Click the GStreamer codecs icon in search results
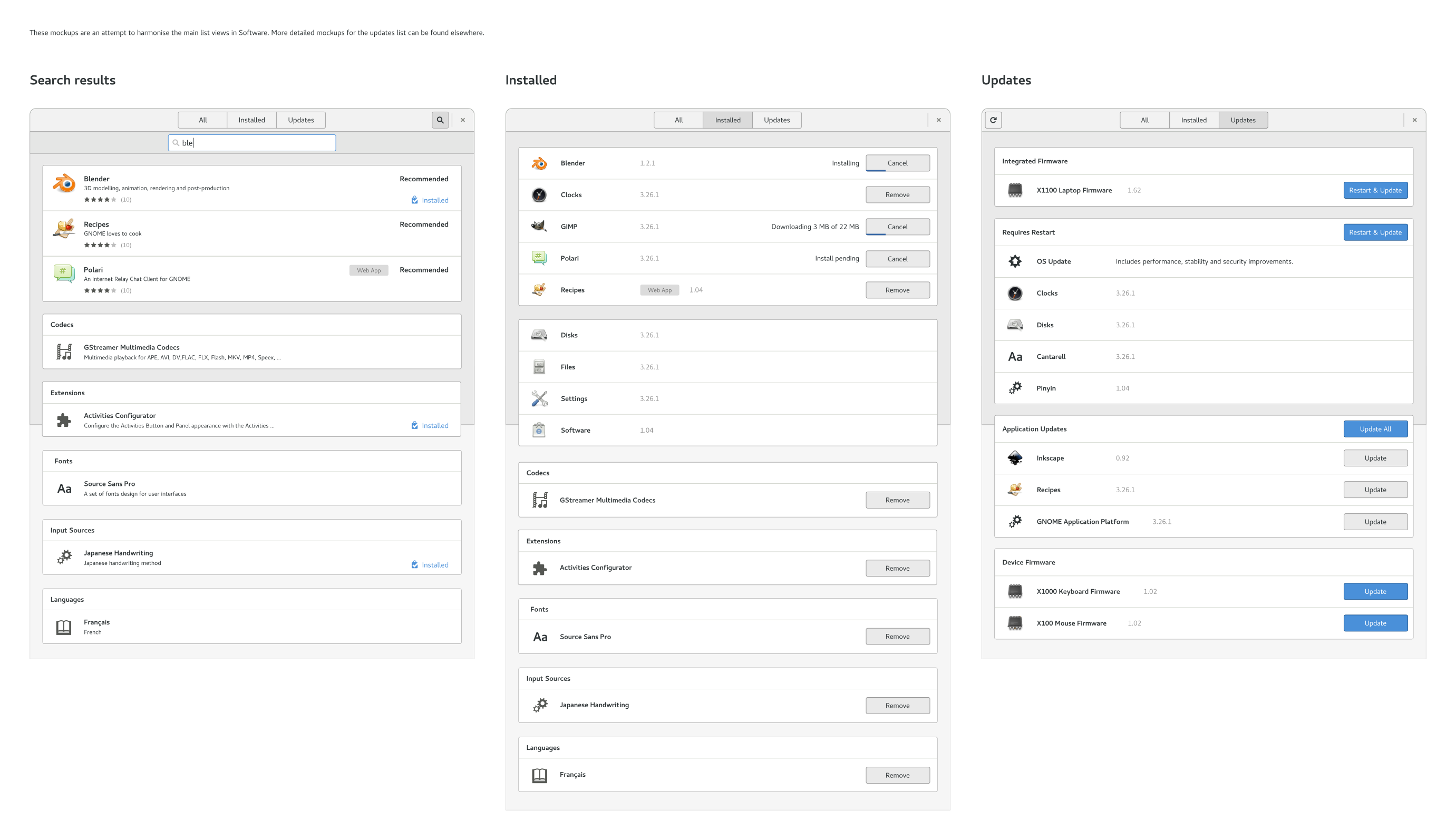 64,351
